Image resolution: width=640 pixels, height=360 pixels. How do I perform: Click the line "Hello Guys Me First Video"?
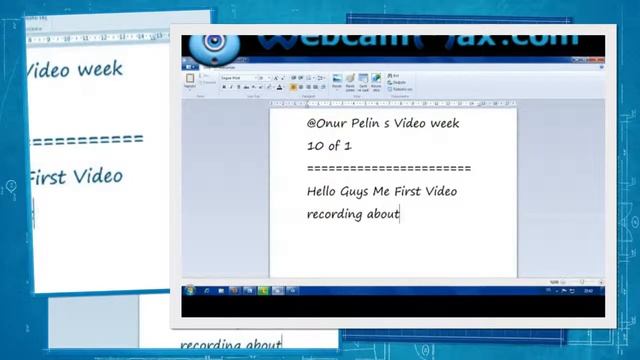[x=382, y=191]
